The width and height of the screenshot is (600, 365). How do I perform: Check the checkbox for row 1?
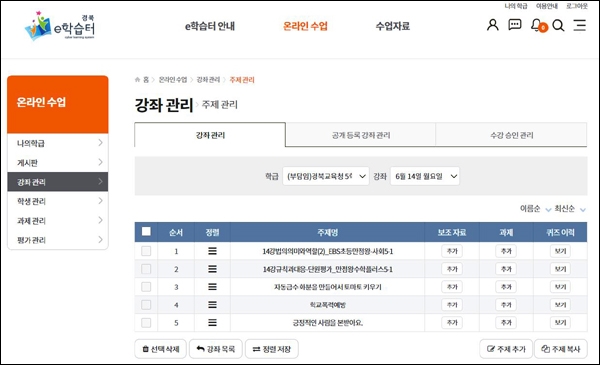tap(146, 251)
